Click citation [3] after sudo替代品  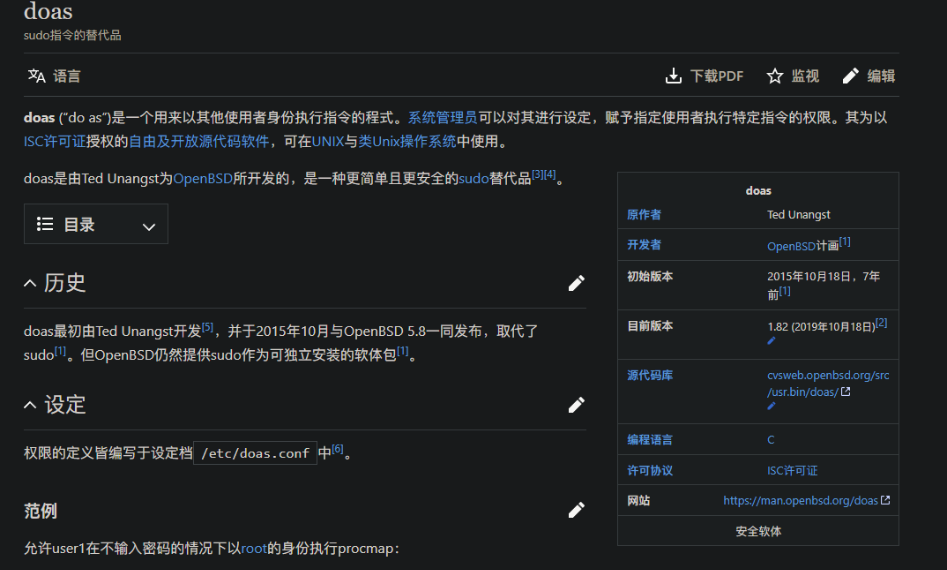(x=538, y=175)
